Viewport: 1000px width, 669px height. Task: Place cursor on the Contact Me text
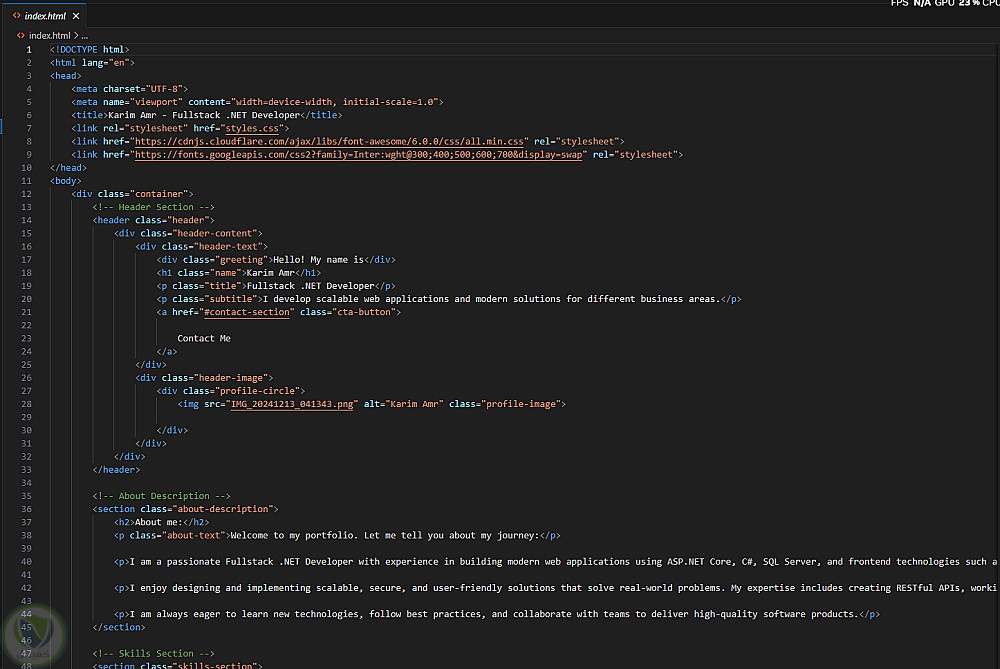204,338
